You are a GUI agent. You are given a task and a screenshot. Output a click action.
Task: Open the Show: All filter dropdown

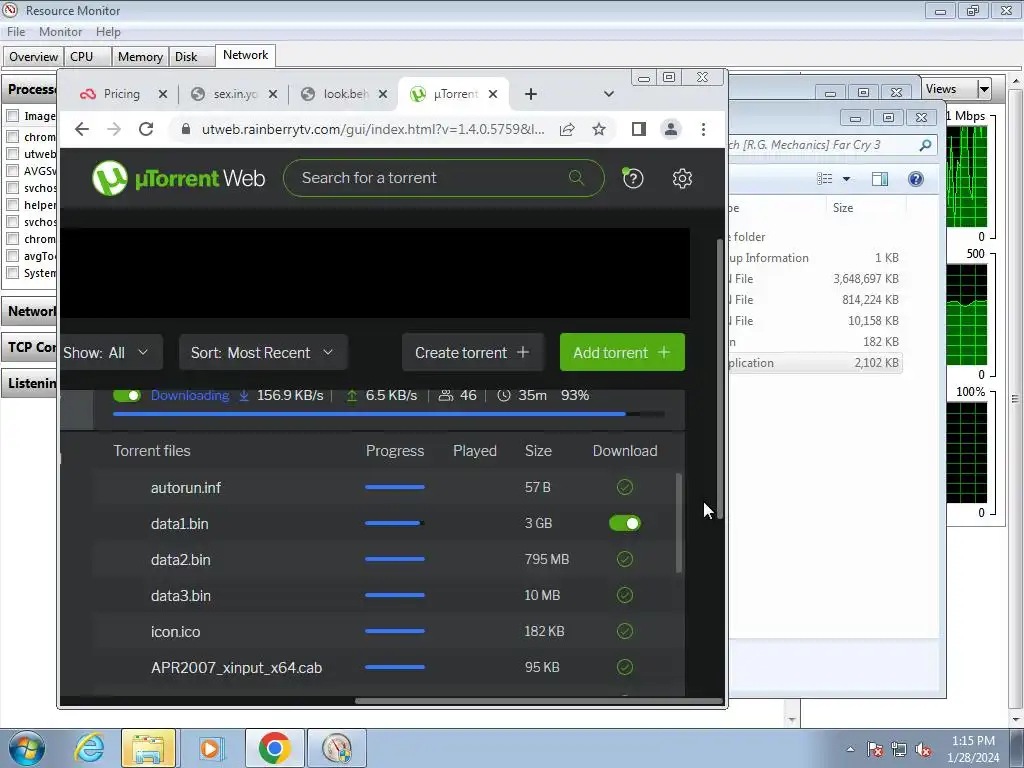coord(110,353)
